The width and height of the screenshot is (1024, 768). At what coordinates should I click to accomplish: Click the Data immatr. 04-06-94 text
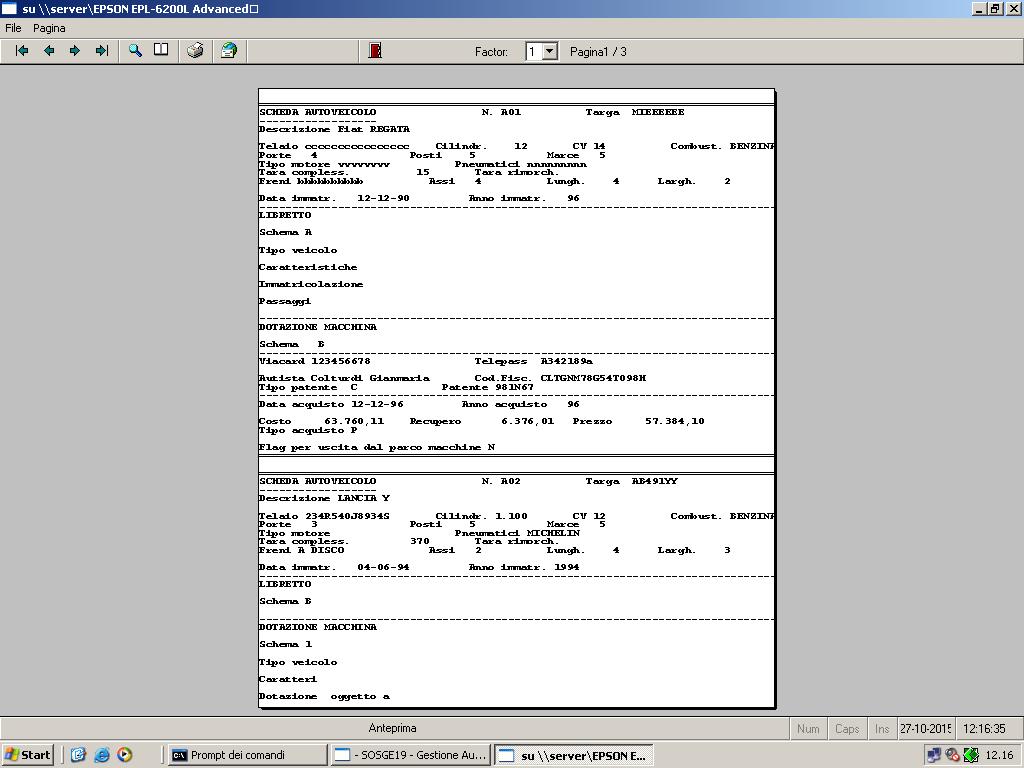(334, 567)
